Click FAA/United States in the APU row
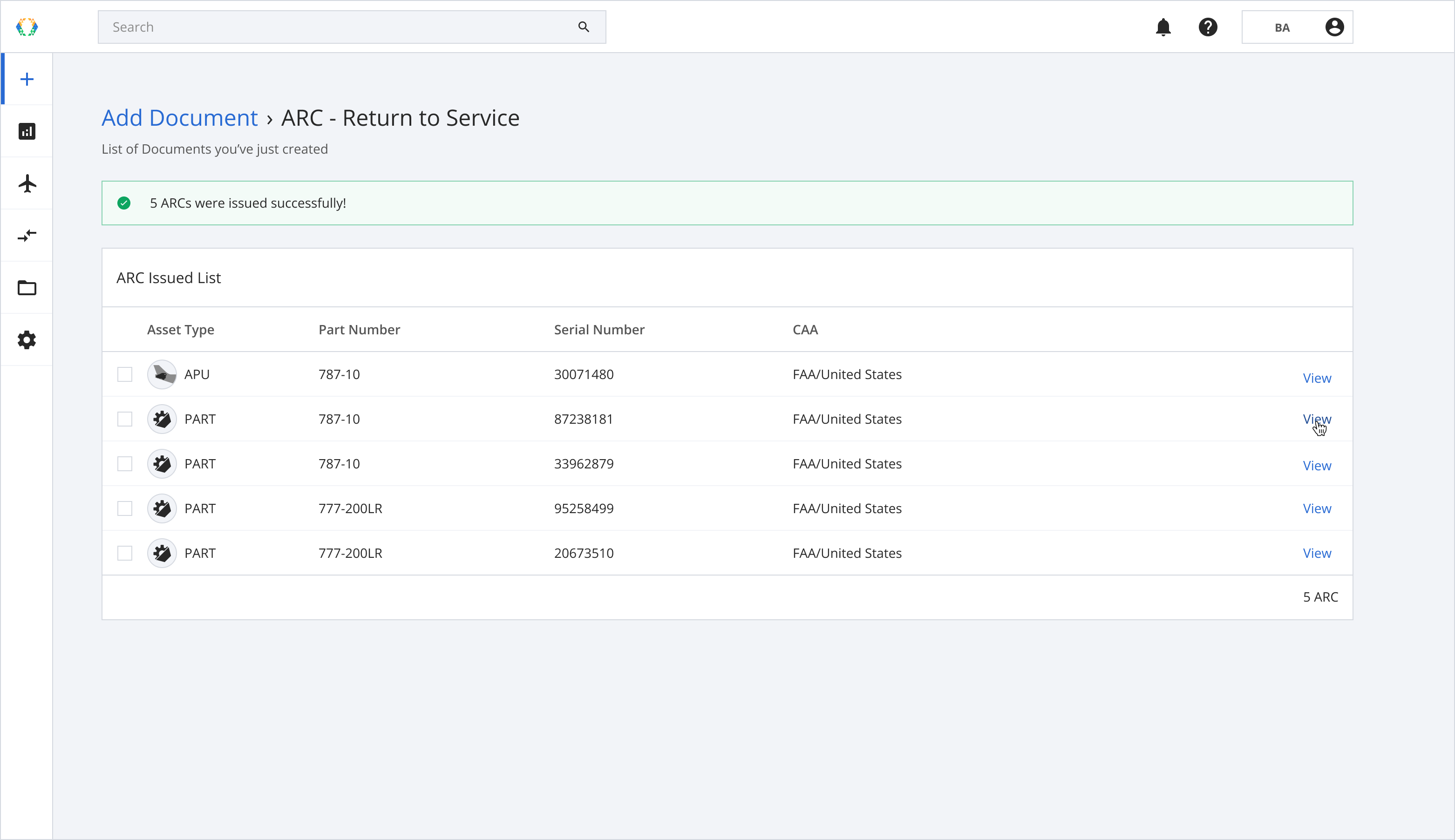 coord(847,374)
